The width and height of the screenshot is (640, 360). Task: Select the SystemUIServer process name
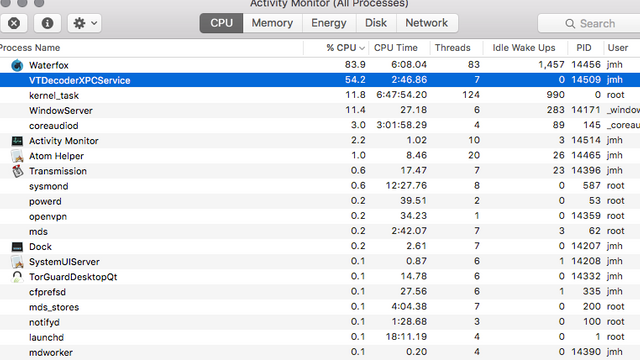[64, 262]
